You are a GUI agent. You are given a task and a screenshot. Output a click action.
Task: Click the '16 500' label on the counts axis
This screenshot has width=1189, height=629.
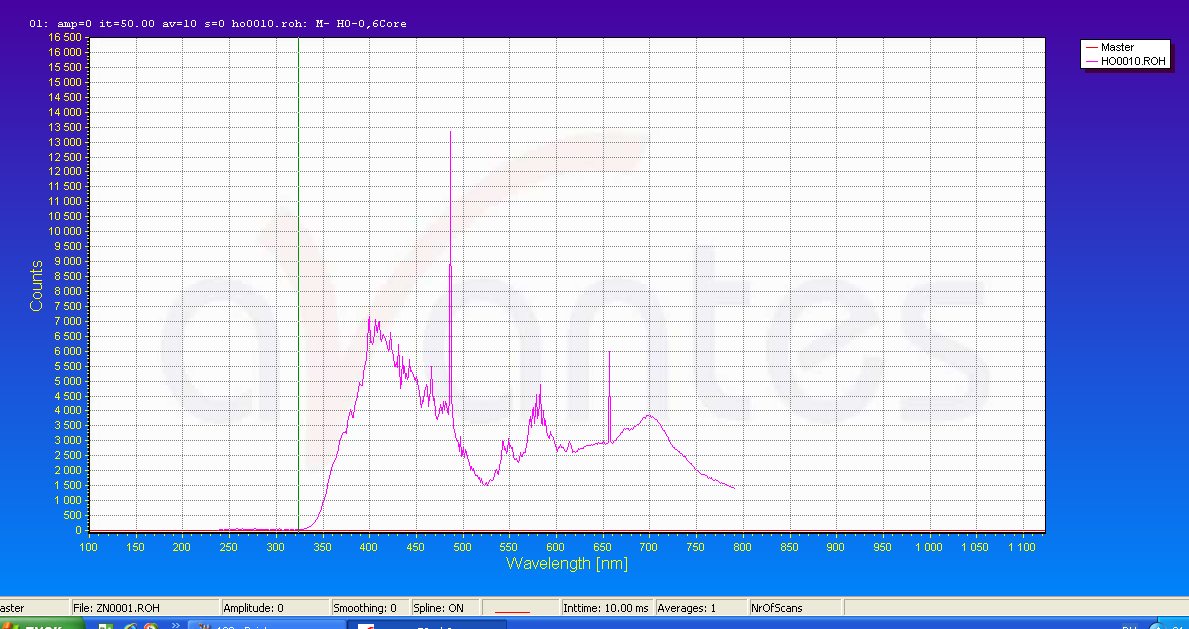click(x=64, y=37)
